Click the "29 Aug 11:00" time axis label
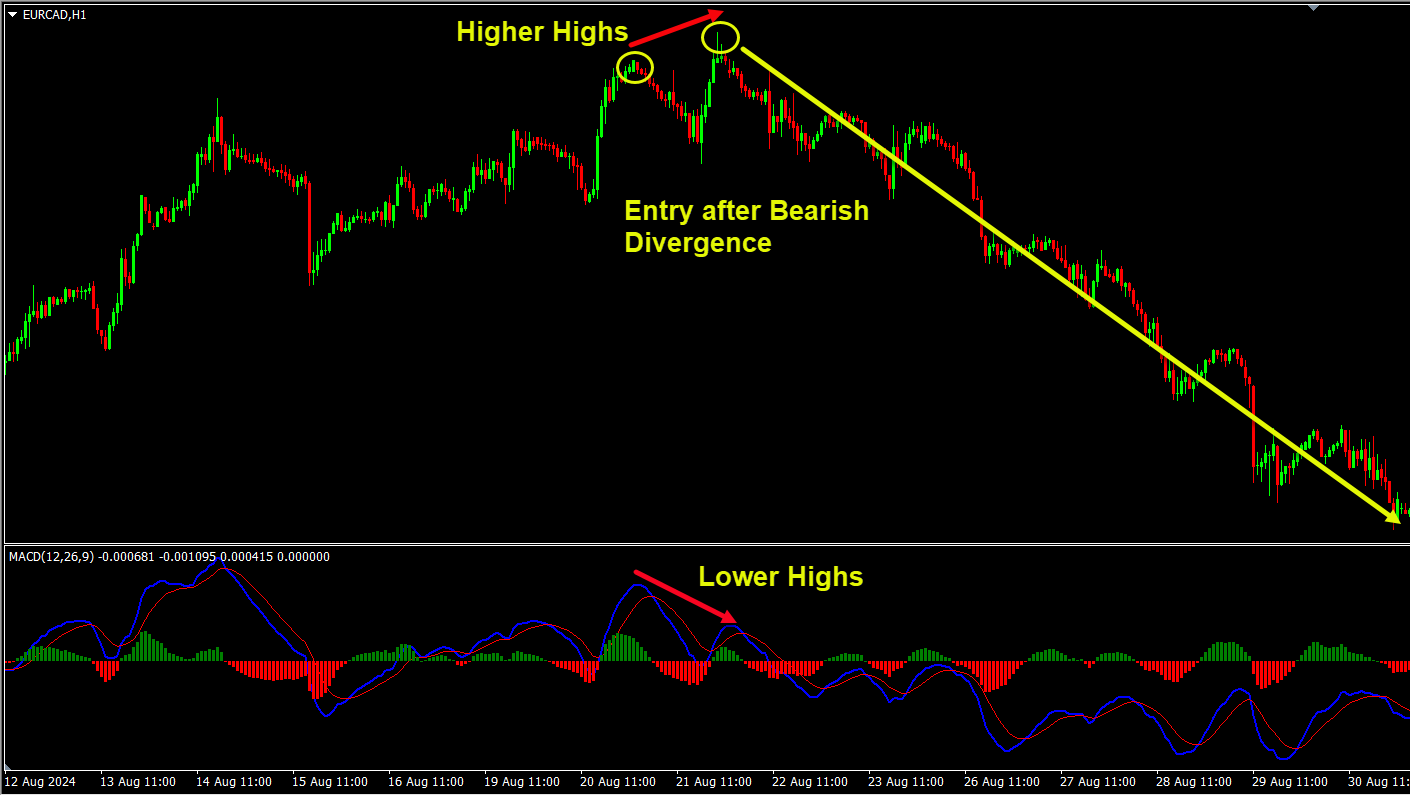 point(1290,781)
